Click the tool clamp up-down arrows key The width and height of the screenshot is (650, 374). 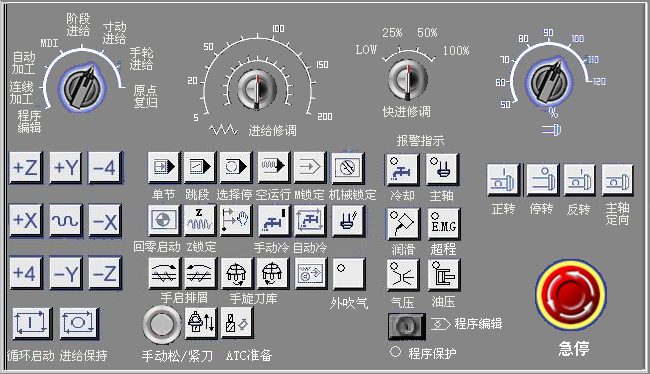pyautogui.click(x=201, y=322)
